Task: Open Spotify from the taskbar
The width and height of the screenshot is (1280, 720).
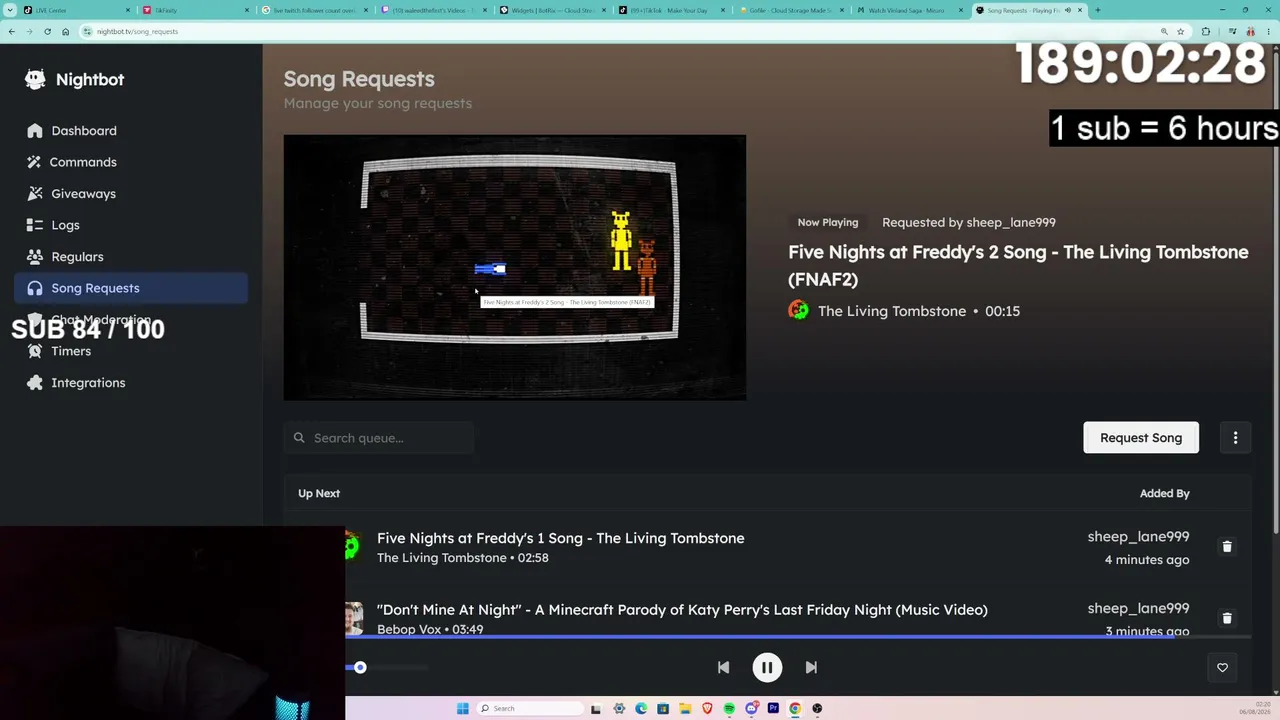Action: [729, 708]
